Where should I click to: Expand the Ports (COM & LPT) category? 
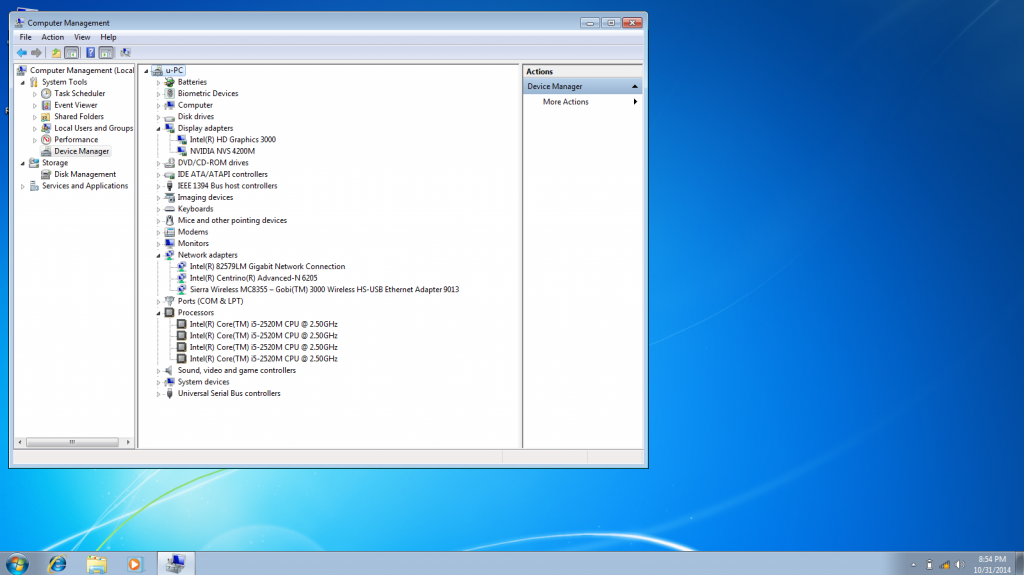[x=158, y=301]
